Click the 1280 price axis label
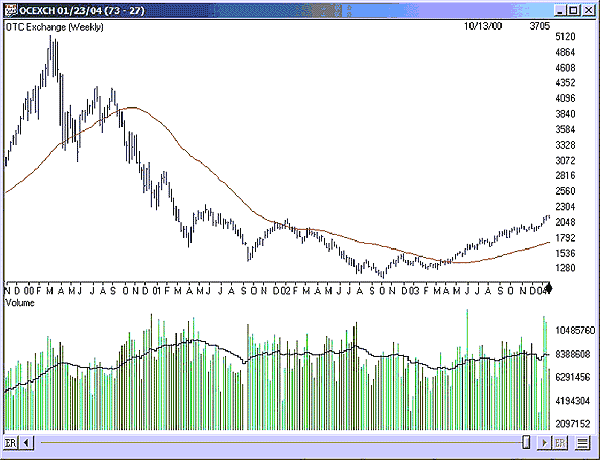The width and height of the screenshot is (600, 460). click(x=565, y=268)
